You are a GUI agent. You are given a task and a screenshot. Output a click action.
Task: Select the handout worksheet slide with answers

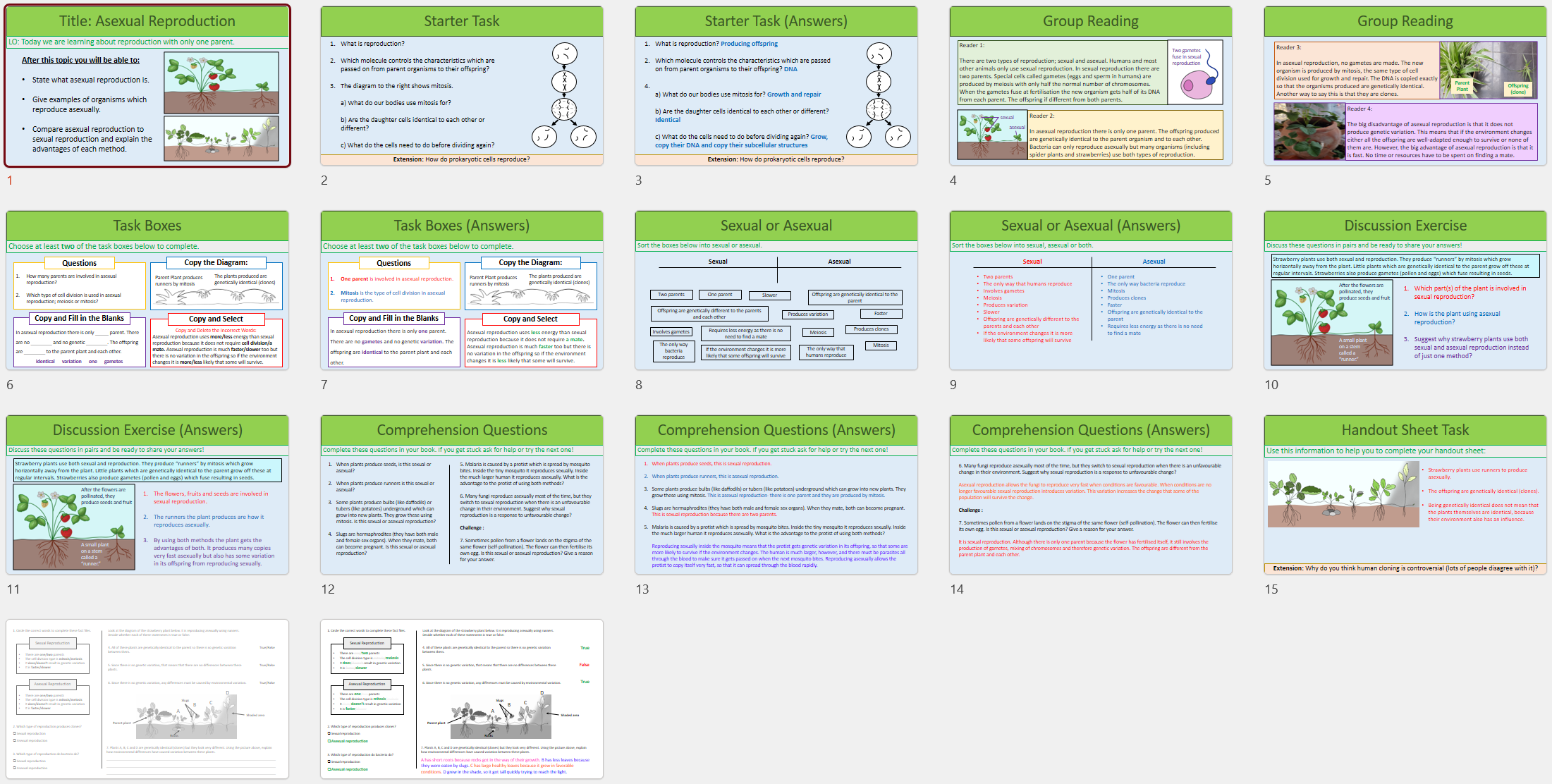462,699
